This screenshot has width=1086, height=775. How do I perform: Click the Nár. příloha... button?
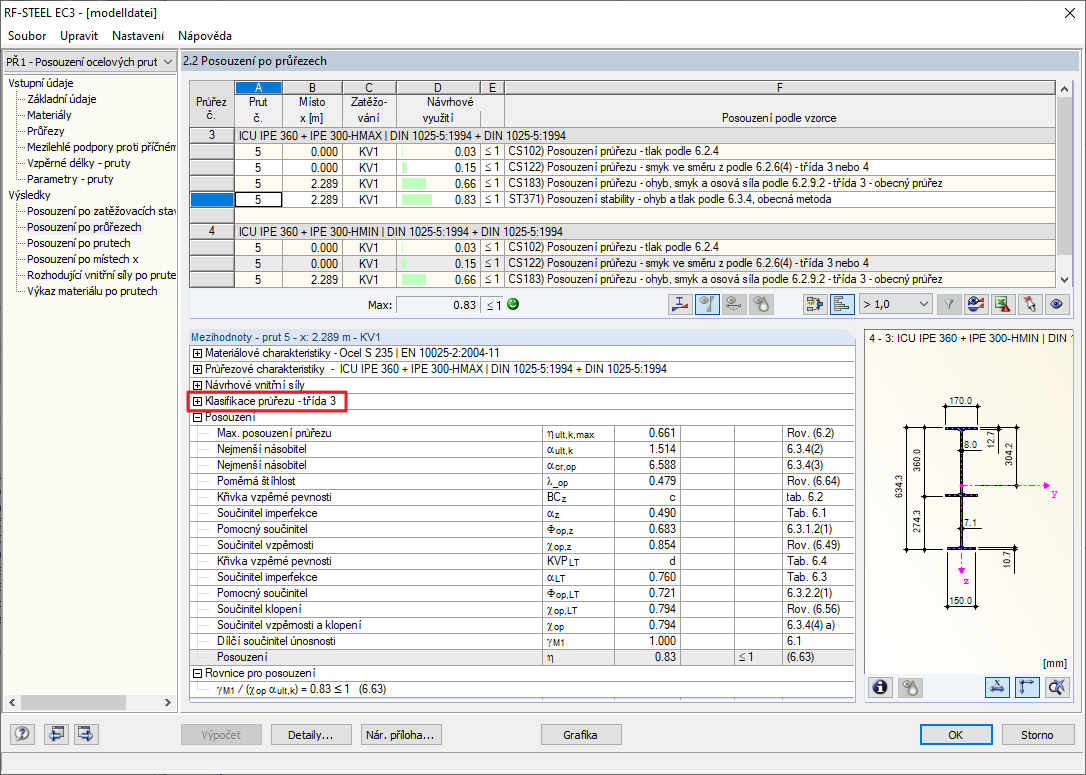401,734
